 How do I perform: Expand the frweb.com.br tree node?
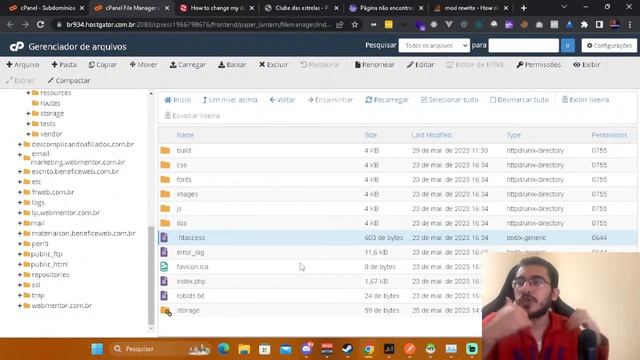click(x=20, y=192)
